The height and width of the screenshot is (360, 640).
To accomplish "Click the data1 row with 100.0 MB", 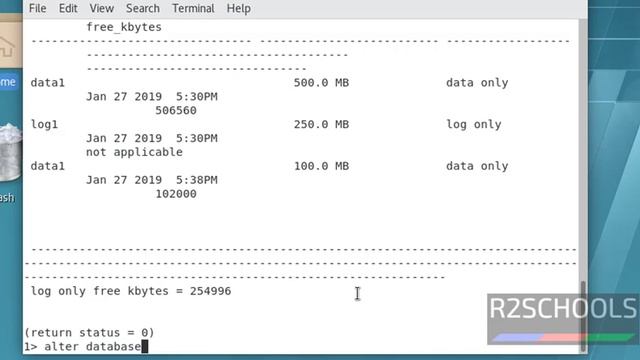I will tap(269, 166).
